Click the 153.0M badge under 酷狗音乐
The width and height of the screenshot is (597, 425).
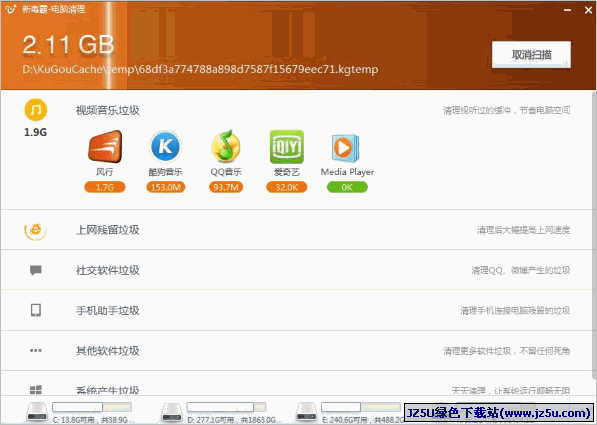[165, 187]
